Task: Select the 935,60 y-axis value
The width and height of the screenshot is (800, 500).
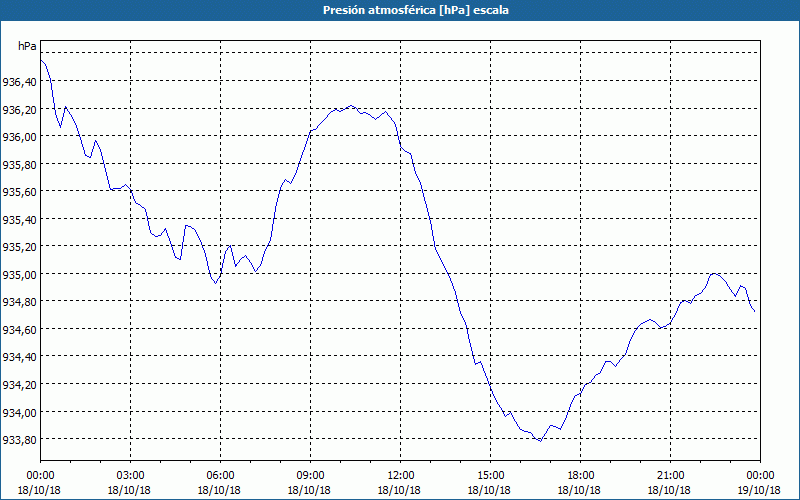Action: (x=19, y=192)
